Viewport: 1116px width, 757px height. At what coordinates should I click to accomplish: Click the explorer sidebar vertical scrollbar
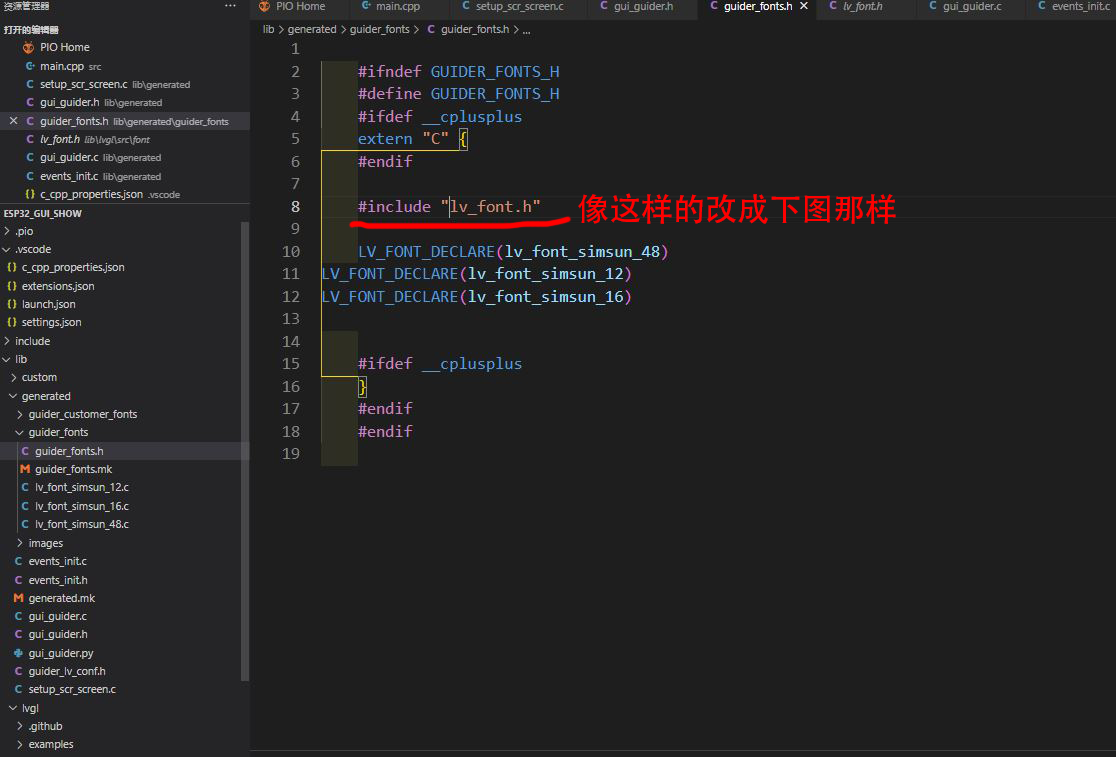pos(246,451)
